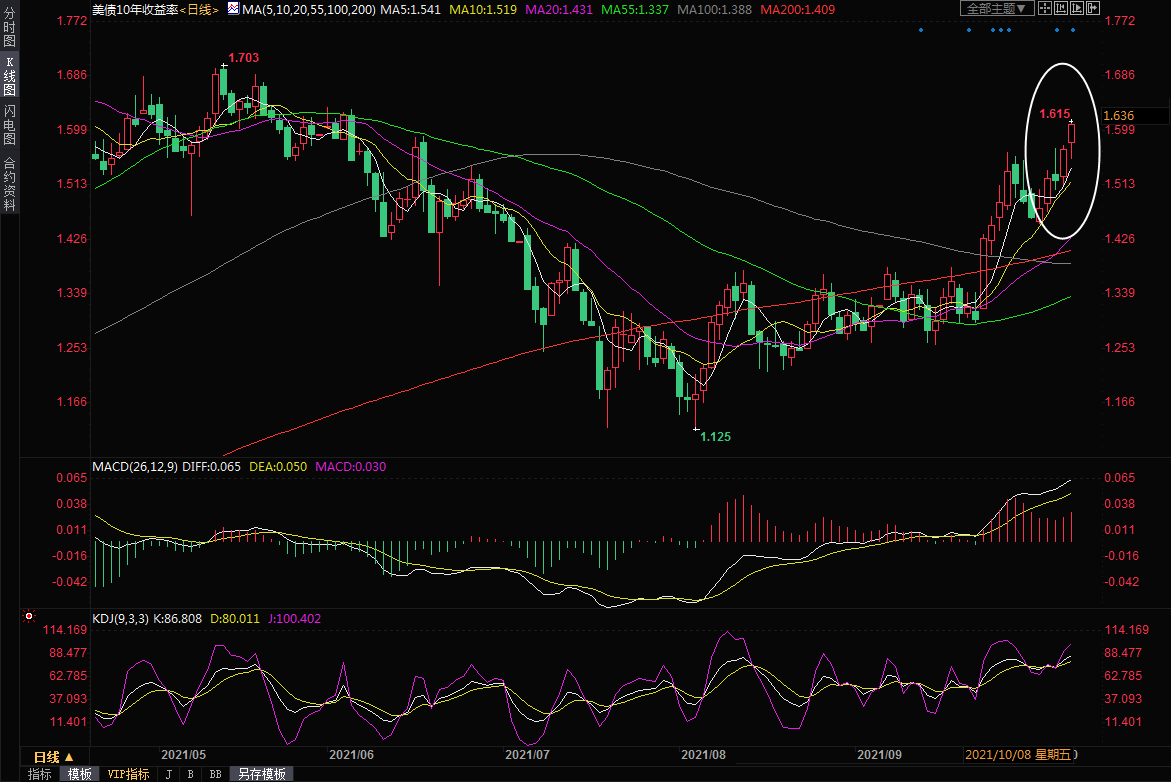Click the red gear icon beside KDJ panel
The image size is (1171, 782).
point(29,616)
